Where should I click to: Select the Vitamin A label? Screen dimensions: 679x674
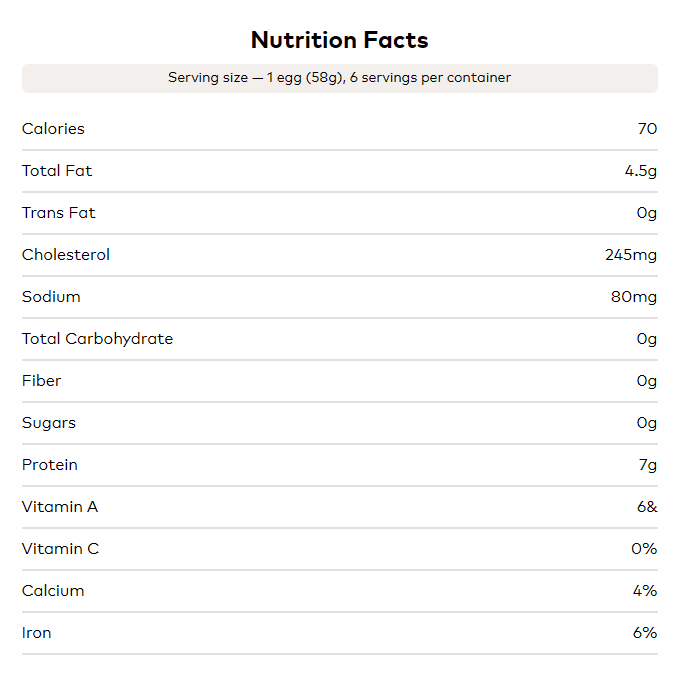(x=60, y=507)
